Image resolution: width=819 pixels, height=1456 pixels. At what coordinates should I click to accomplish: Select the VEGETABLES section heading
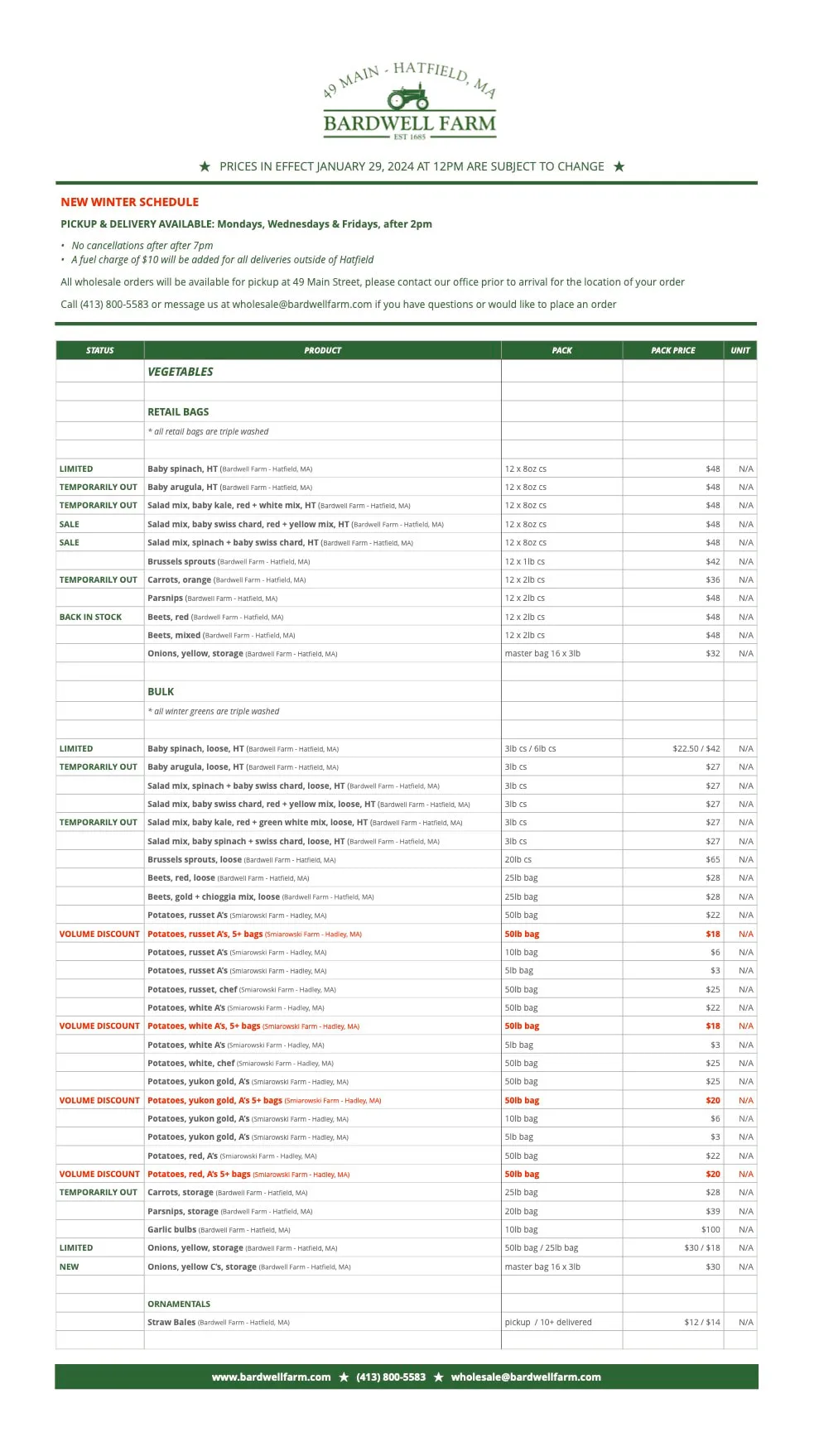180,372
